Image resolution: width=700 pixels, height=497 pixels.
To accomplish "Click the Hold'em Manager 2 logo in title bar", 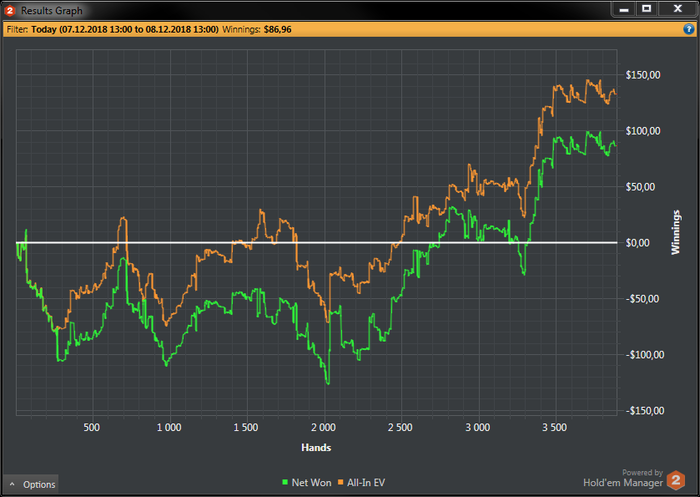I will point(10,10).
